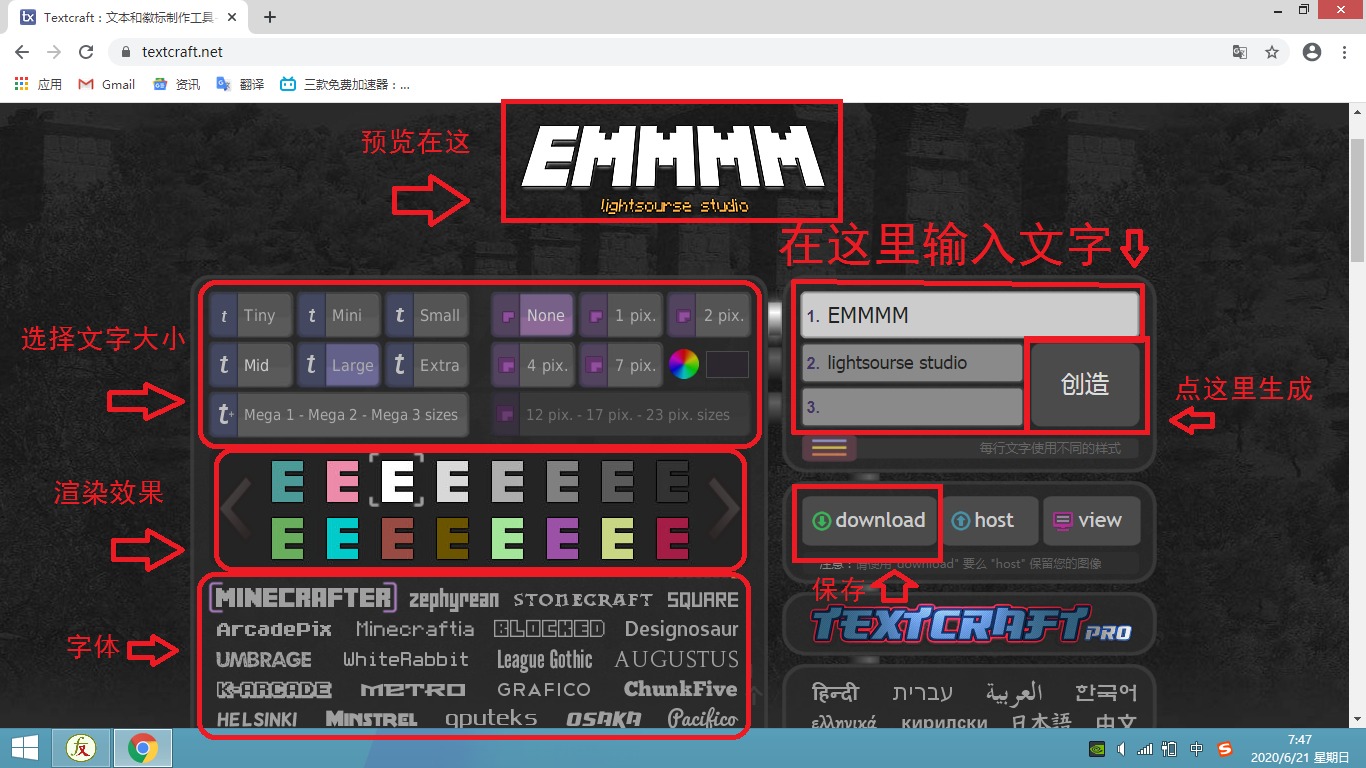Select the Small text size
The image size is (1366, 768).
coord(427,315)
